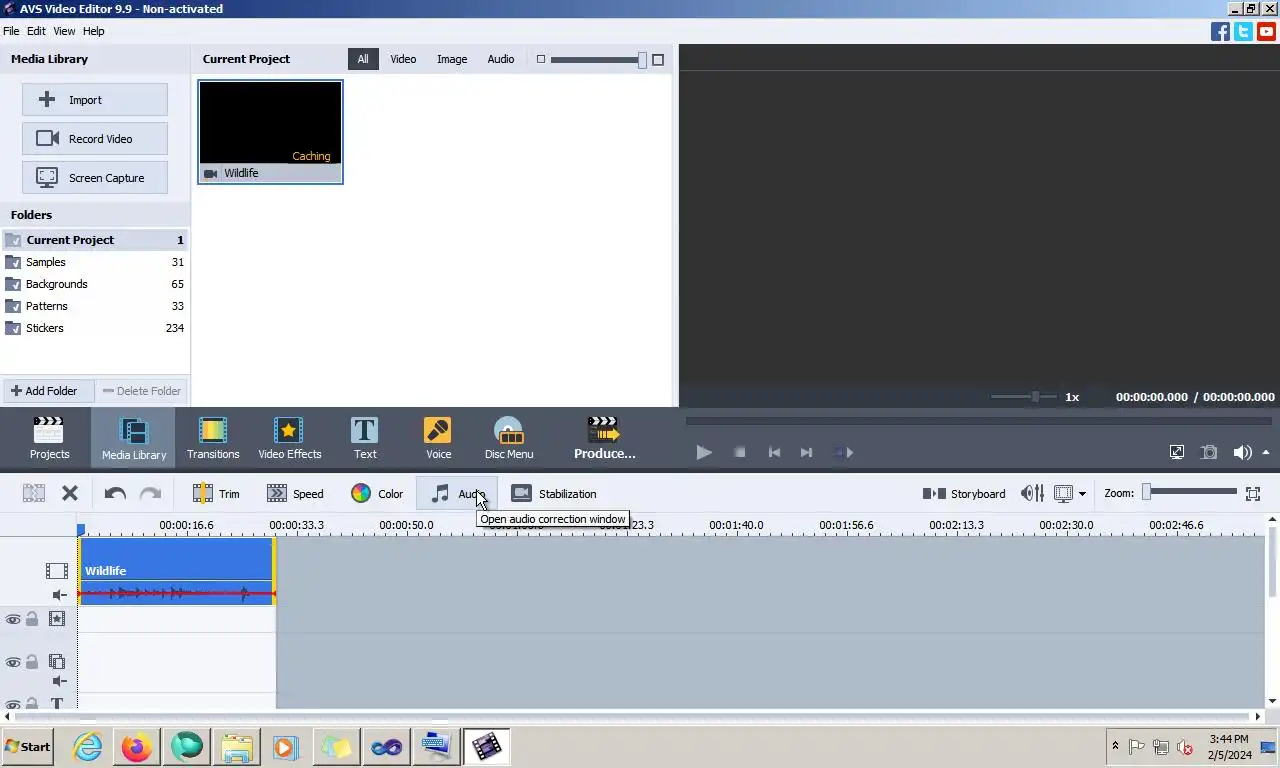
Task: Open the Video Effects panel
Action: click(289, 438)
